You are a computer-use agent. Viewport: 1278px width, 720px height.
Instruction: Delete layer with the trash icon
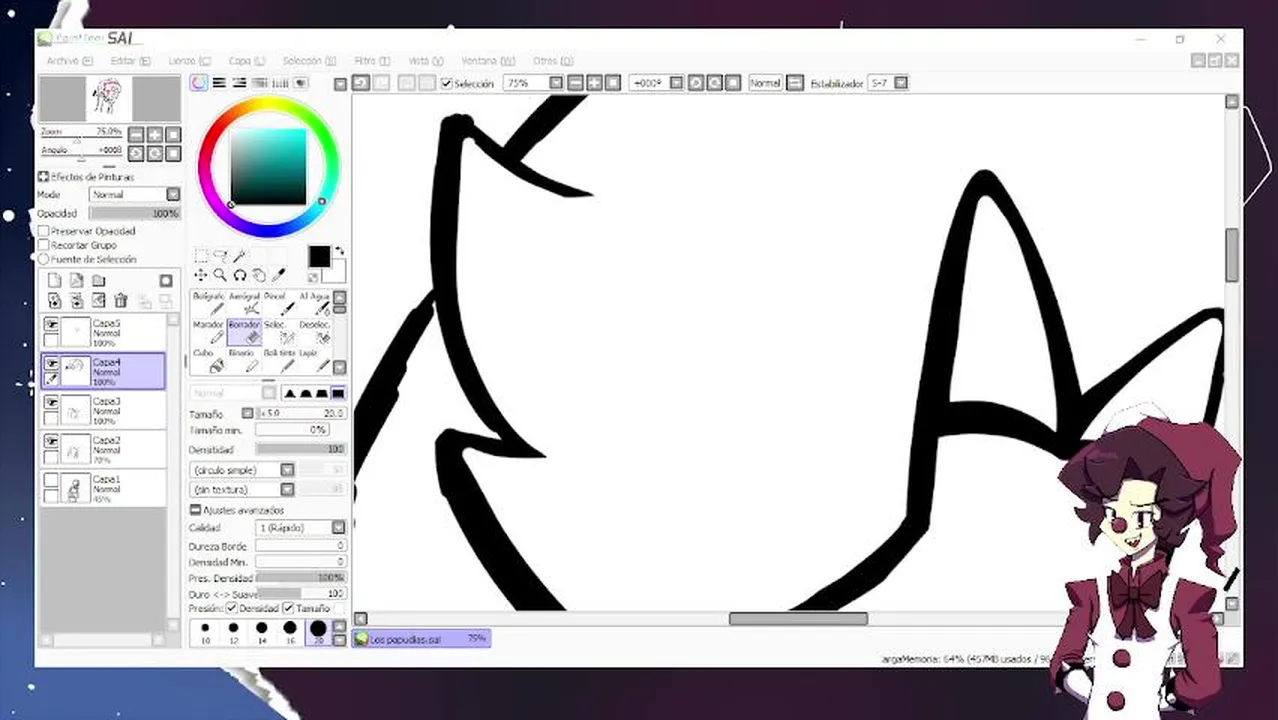click(x=121, y=300)
